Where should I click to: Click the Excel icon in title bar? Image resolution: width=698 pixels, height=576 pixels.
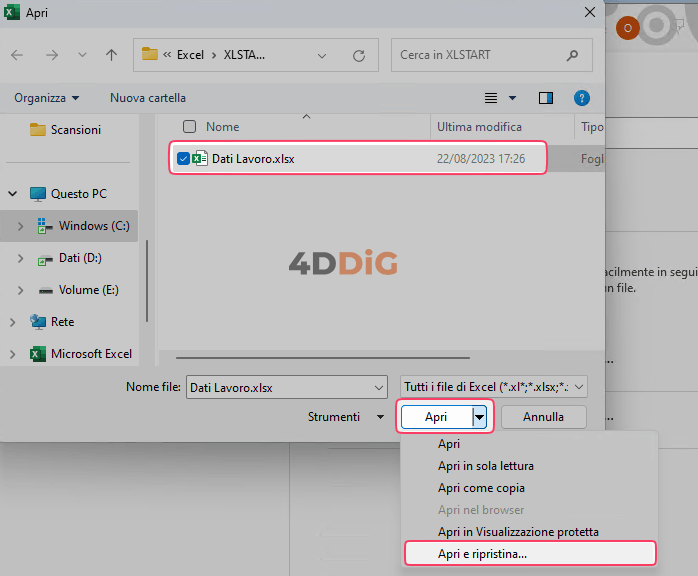pyautogui.click(x=12, y=12)
